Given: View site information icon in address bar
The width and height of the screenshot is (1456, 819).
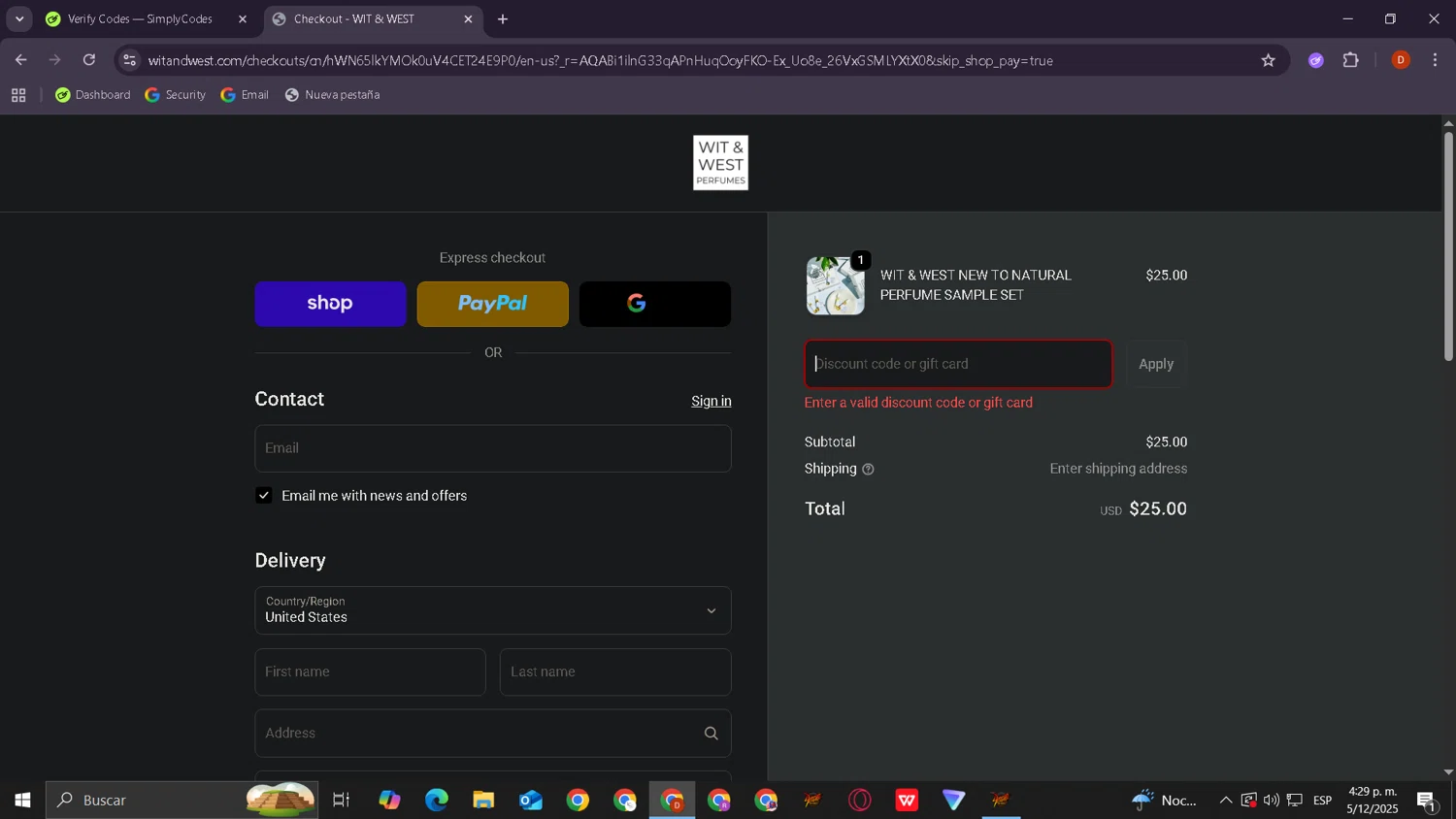Looking at the screenshot, I should point(129,60).
